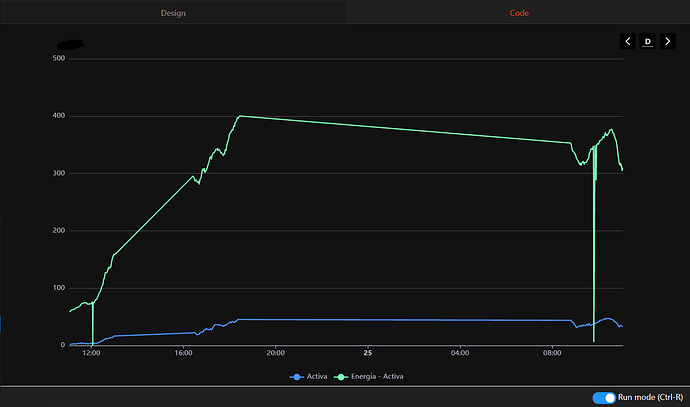Click the 100 y-axis value label

coord(58,288)
